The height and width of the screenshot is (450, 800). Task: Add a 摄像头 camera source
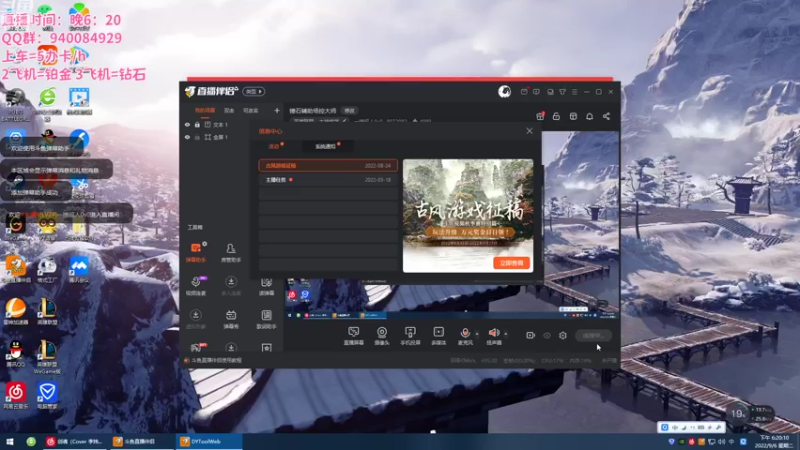[382, 336]
